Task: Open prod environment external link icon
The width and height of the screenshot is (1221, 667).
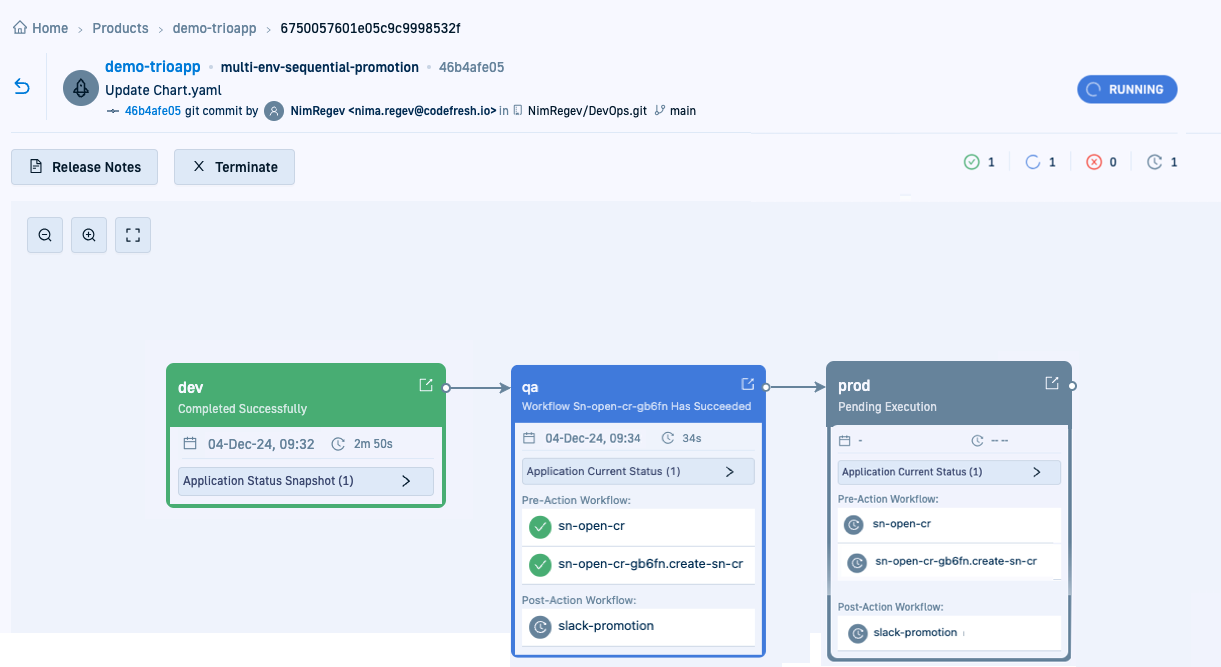Action: (x=1052, y=383)
